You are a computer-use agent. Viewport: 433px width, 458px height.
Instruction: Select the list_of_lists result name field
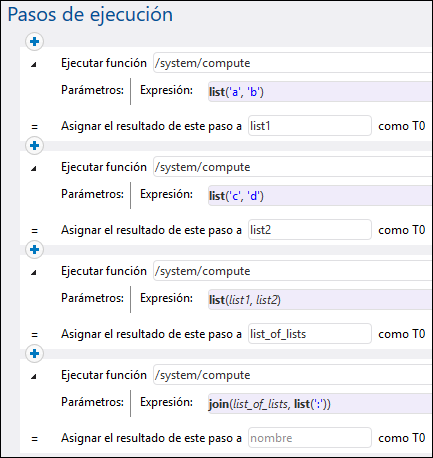point(310,334)
